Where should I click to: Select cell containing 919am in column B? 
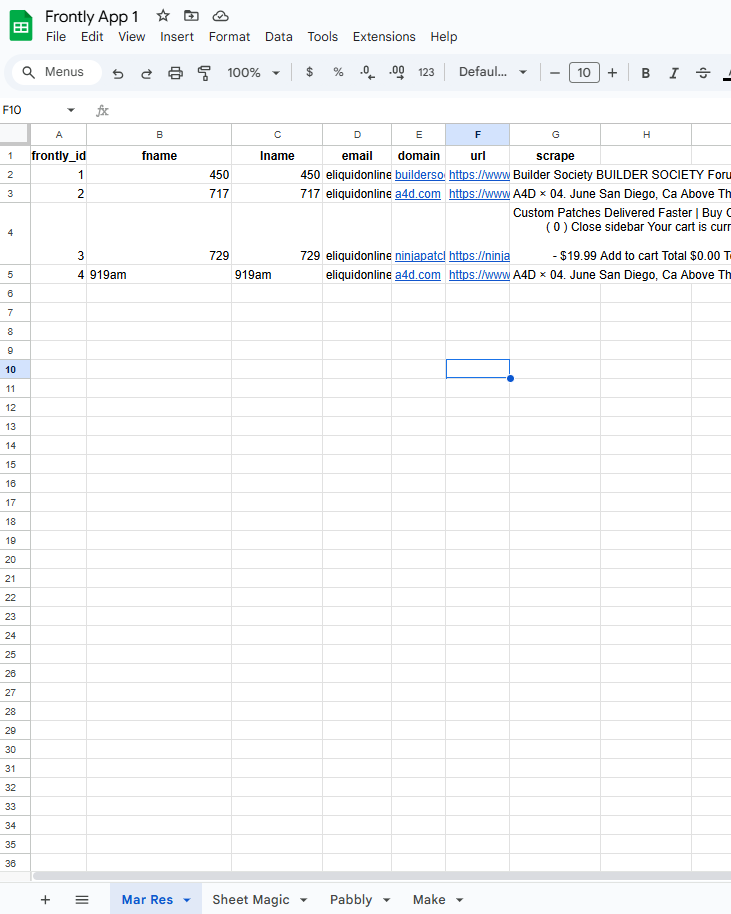coord(159,275)
